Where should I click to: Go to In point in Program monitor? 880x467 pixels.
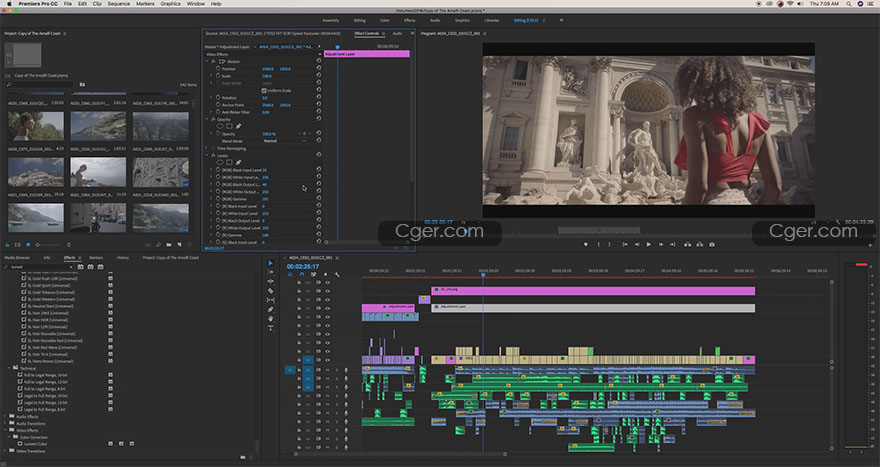pyautogui.click(x=625, y=245)
